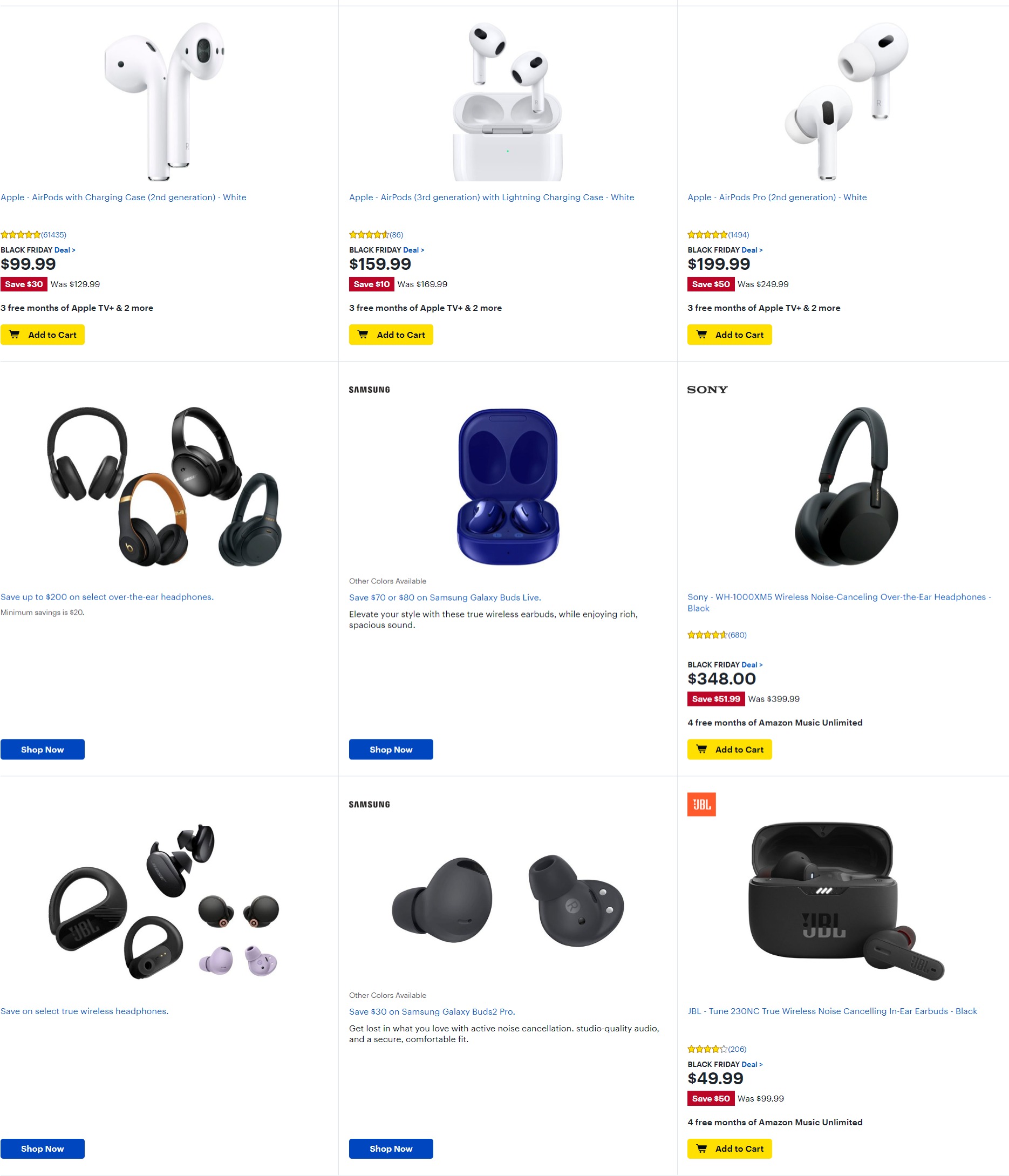Open star rating for JBL Tune 230NC

pyautogui.click(x=717, y=1049)
